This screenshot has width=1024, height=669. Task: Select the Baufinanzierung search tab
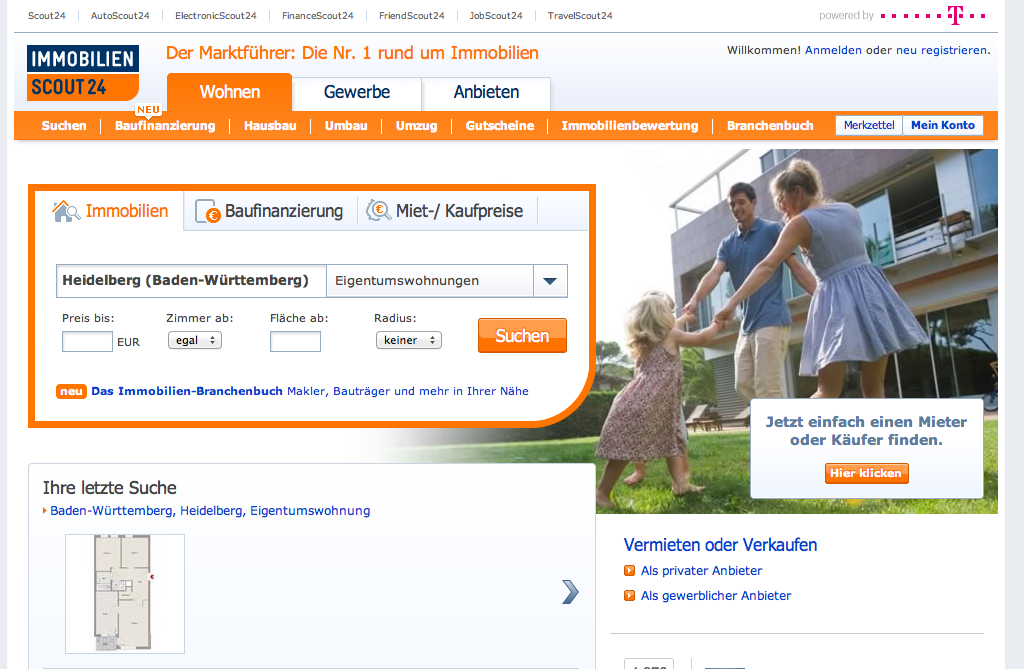[x=270, y=211]
